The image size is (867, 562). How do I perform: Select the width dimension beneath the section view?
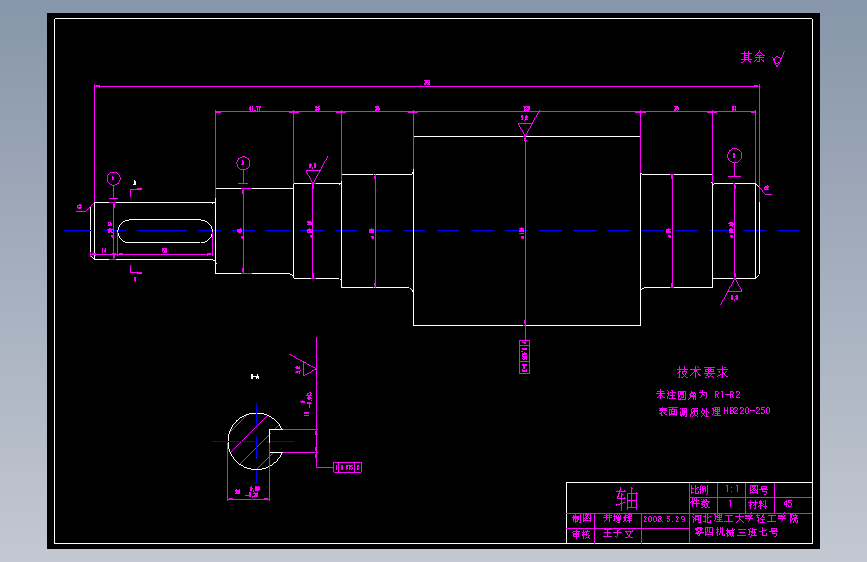pos(248,495)
